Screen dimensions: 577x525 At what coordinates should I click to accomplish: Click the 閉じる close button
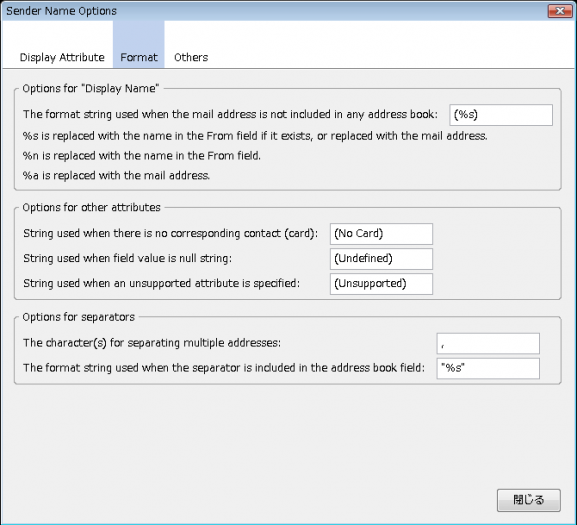[x=529, y=500]
